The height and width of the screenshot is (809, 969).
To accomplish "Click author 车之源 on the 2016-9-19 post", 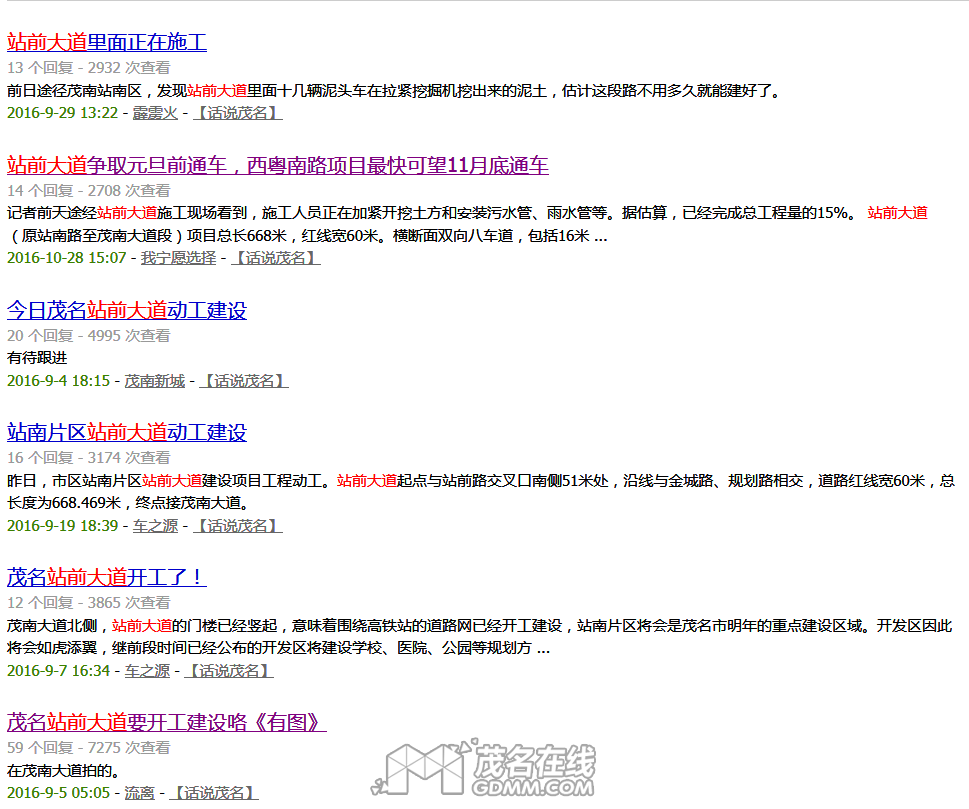I will point(155,526).
